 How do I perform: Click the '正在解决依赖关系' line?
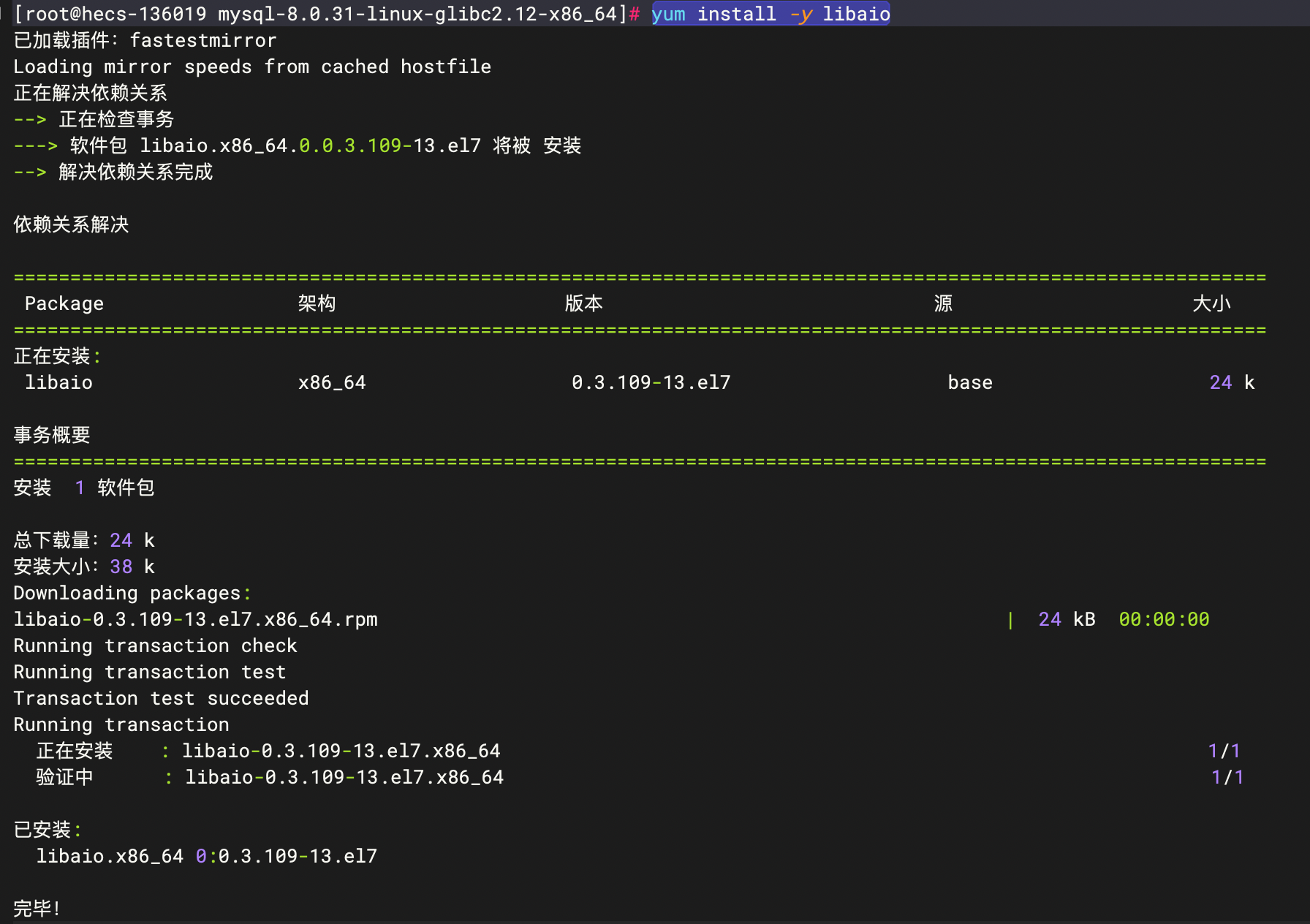90,93
